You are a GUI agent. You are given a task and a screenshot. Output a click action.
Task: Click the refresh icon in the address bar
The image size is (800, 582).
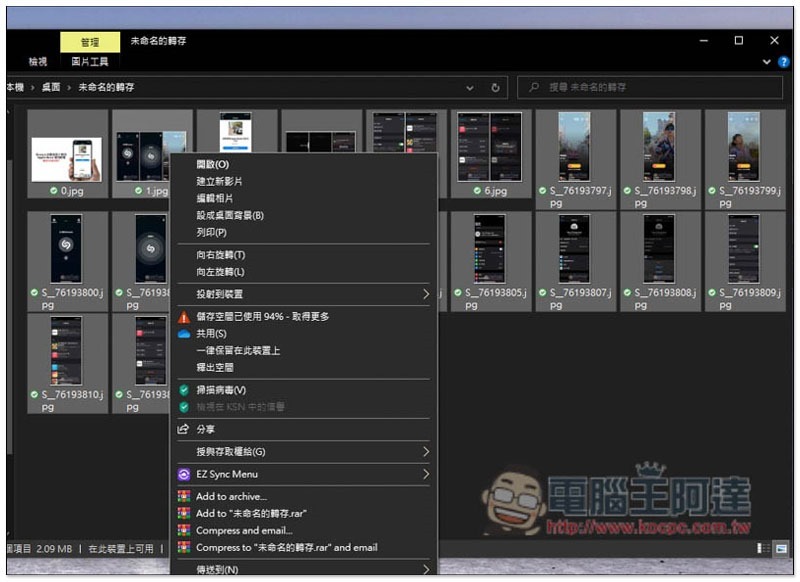[496, 88]
